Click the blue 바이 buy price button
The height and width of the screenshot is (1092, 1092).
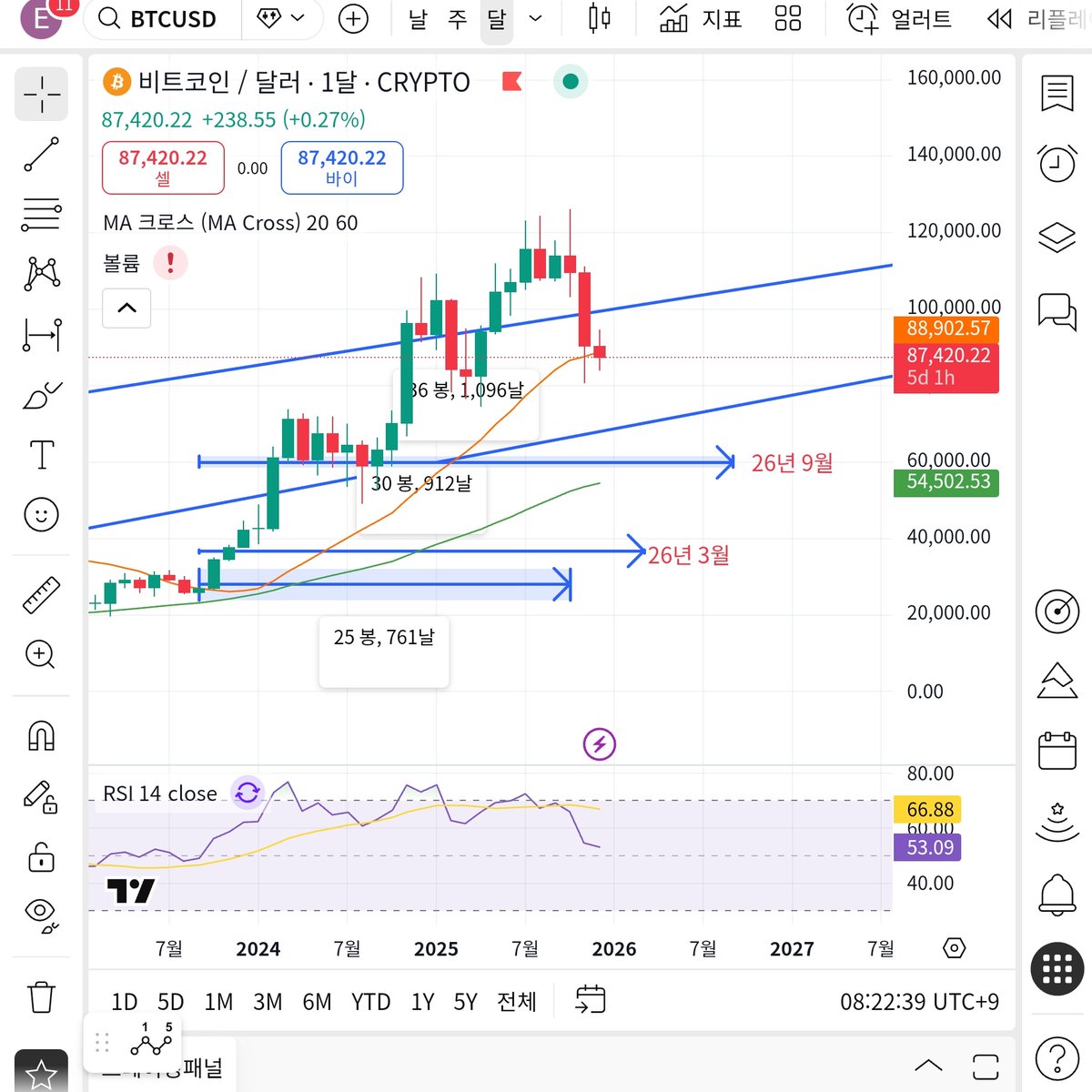pyautogui.click(x=342, y=167)
